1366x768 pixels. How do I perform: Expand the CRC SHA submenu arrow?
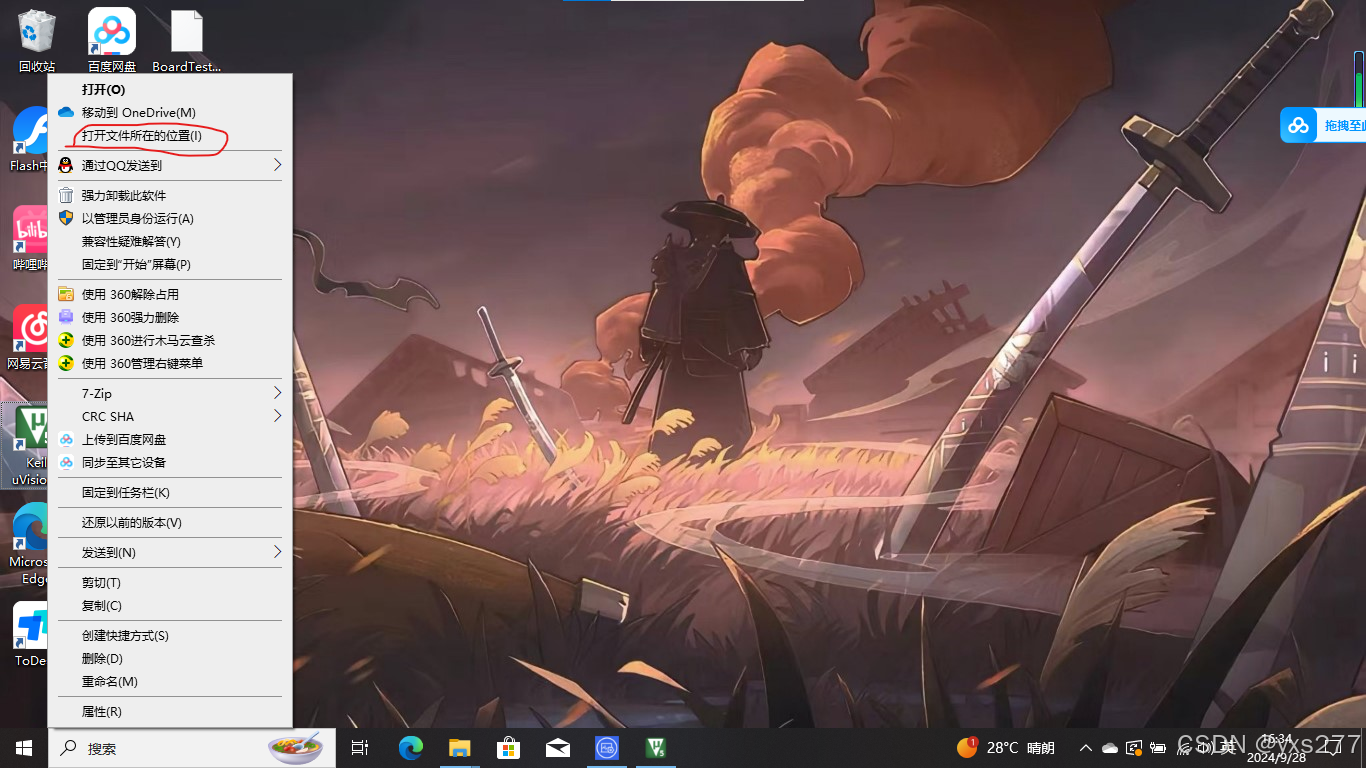point(277,416)
